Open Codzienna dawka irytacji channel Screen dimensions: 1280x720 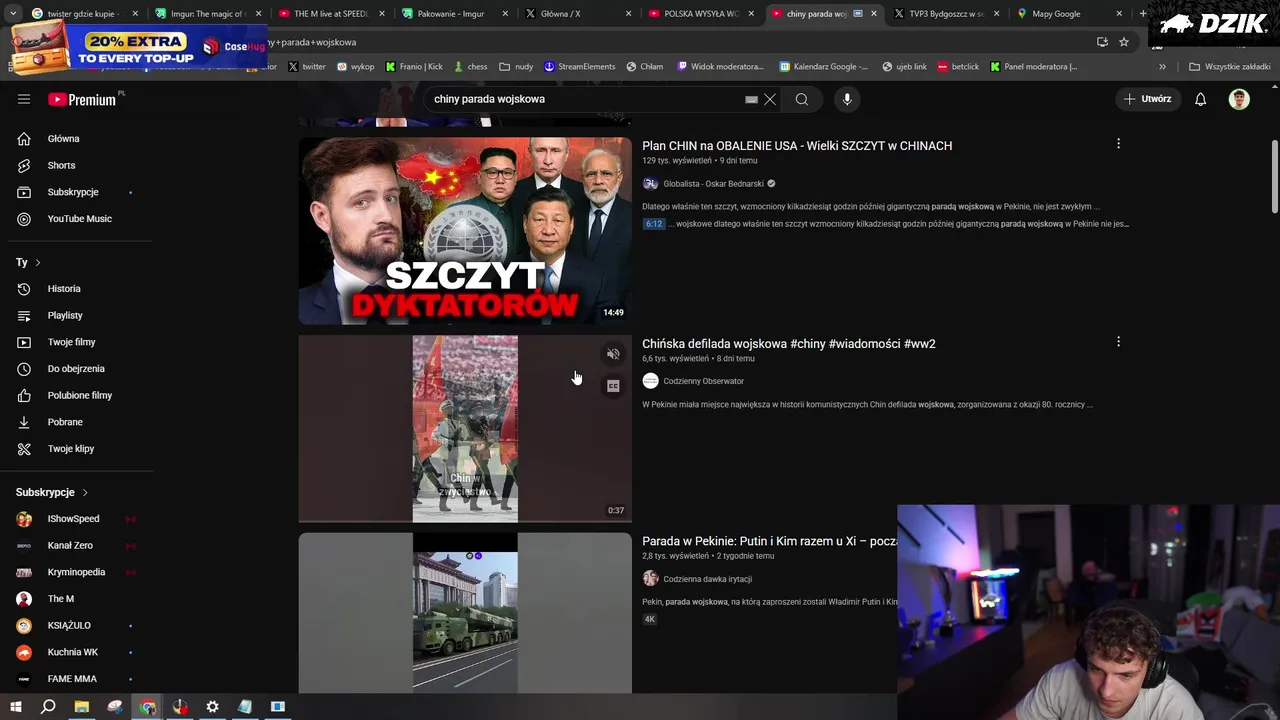point(707,579)
